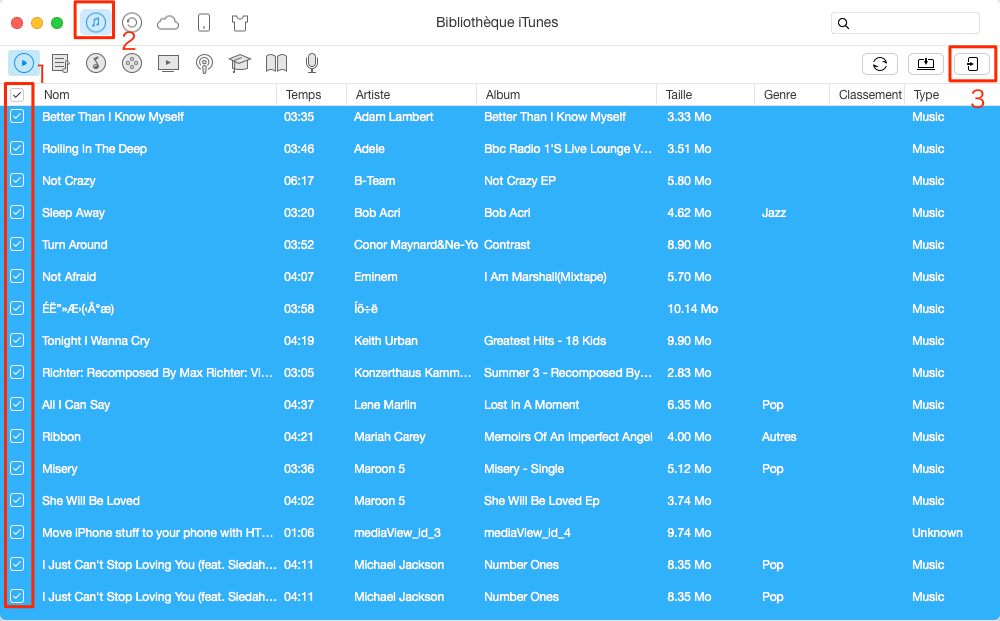The height and width of the screenshot is (621, 1000).
Task: Toggle the select-all checkbox in header
Action: (17, 95)
